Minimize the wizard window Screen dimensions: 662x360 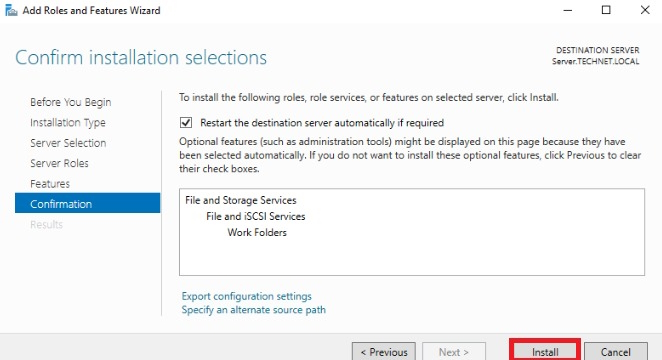tap(567, 10)
